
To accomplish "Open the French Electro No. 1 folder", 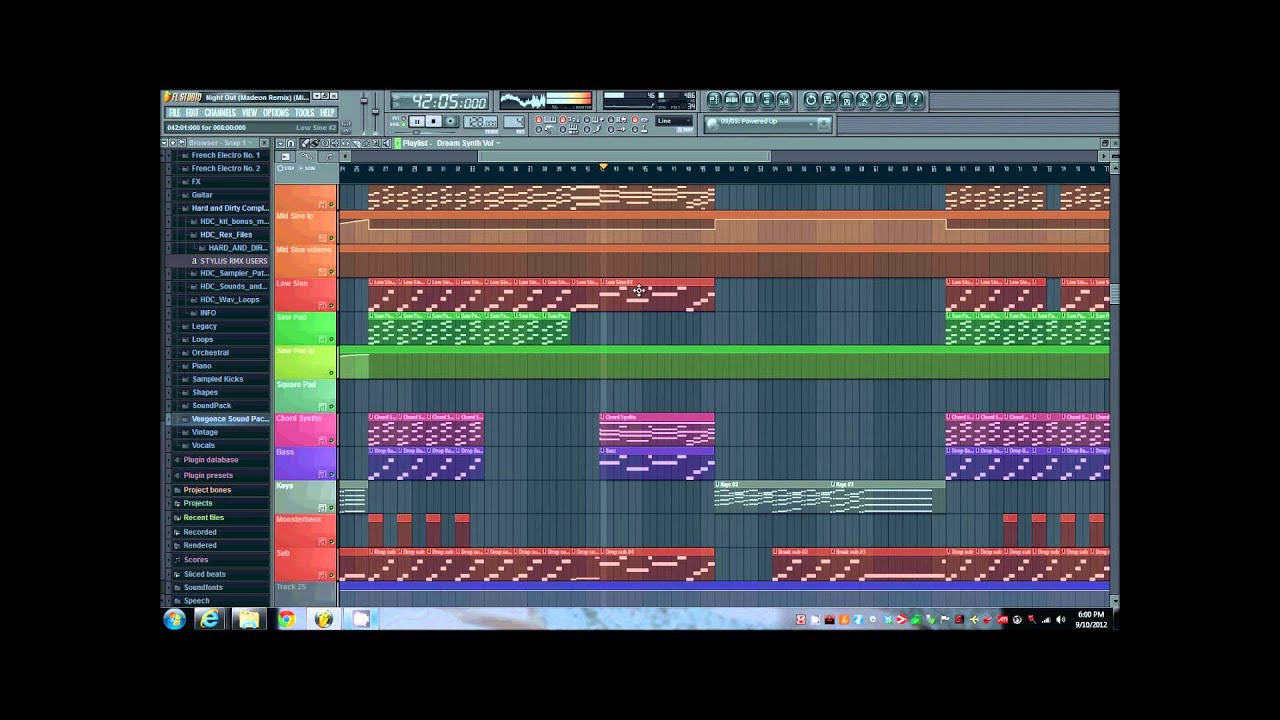I will (x=225, y=155).
